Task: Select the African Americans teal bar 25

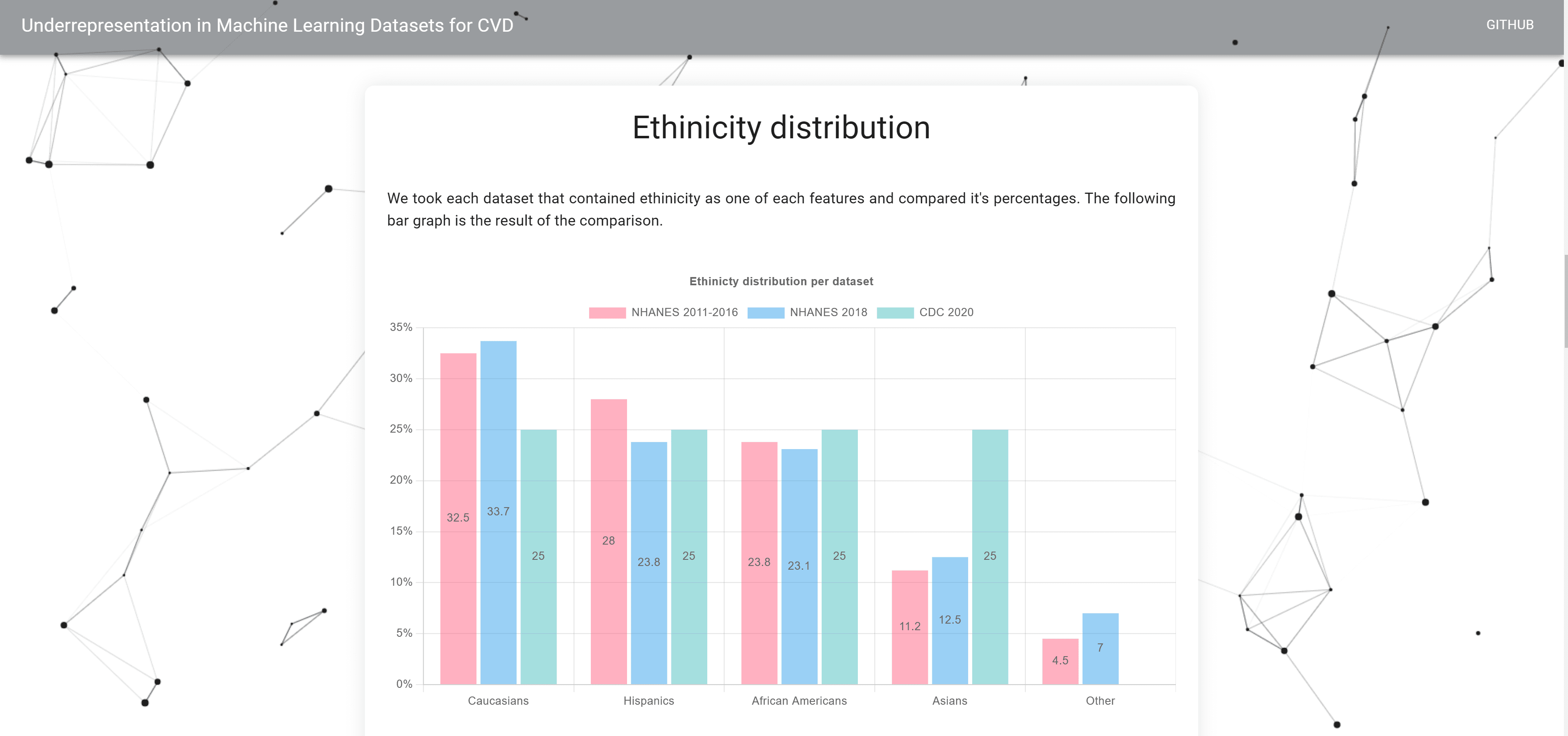Action: [x=839, y=557]
